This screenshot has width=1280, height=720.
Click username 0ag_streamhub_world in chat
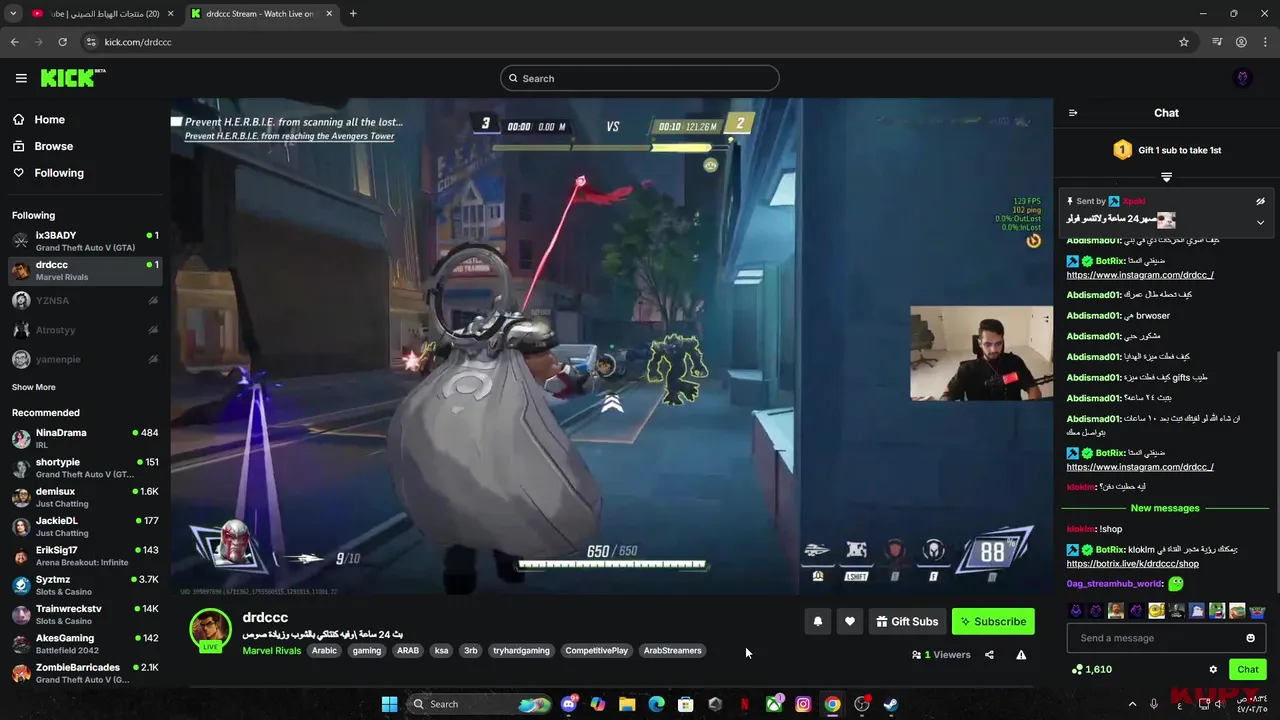pyautogui.click(x=1115, y=584)
